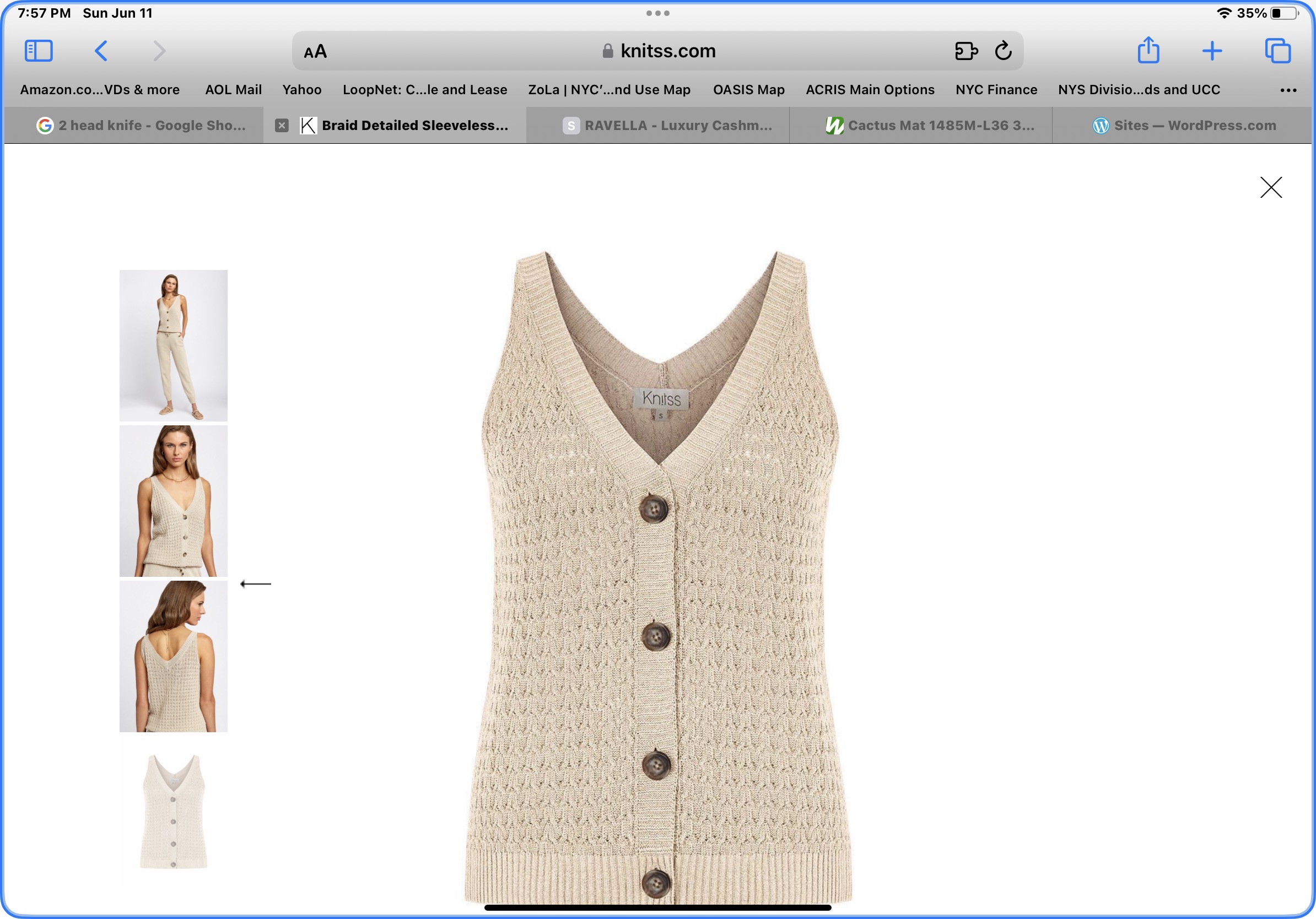The width and height of the screenshot is (1316, 919).
Task: Expand more bookmarks ellipsis
Action: point(1288,90)
